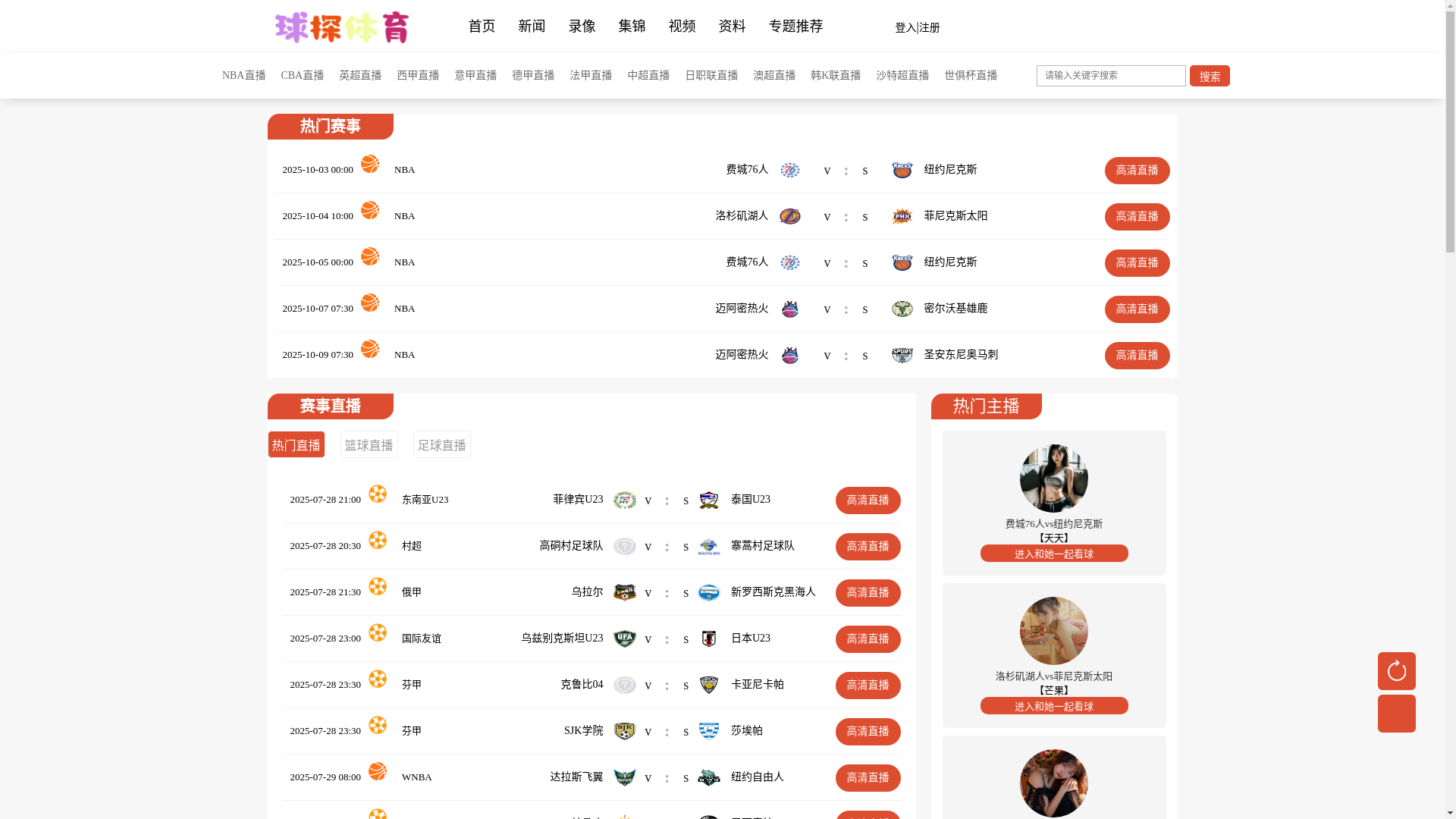This screenshot has width=1456, height=819.
Task: Click the 搜索 search button
Action: coord(1210,76)
